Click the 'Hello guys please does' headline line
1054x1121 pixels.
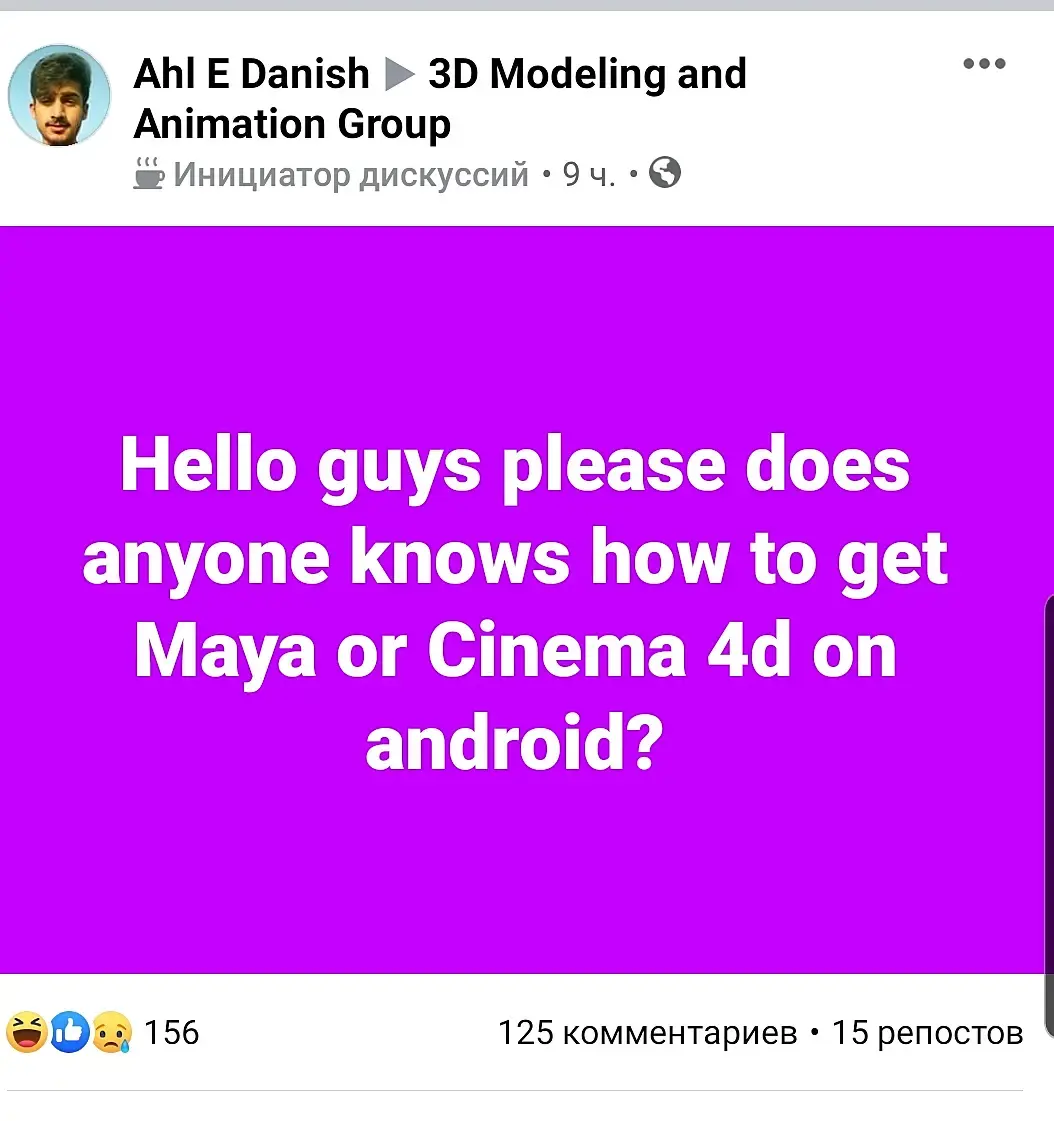pyautogui.click(x=515, y=466)
